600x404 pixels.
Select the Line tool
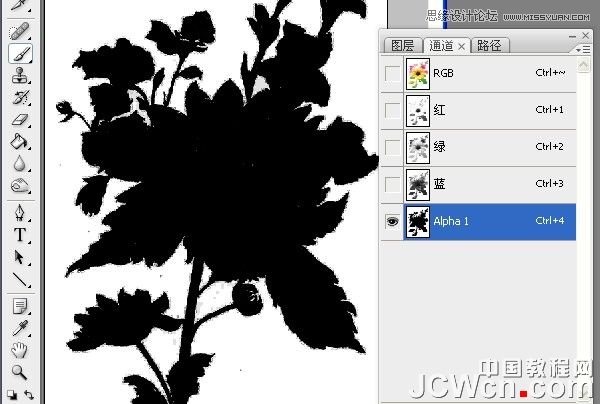(x=20, y=280)
